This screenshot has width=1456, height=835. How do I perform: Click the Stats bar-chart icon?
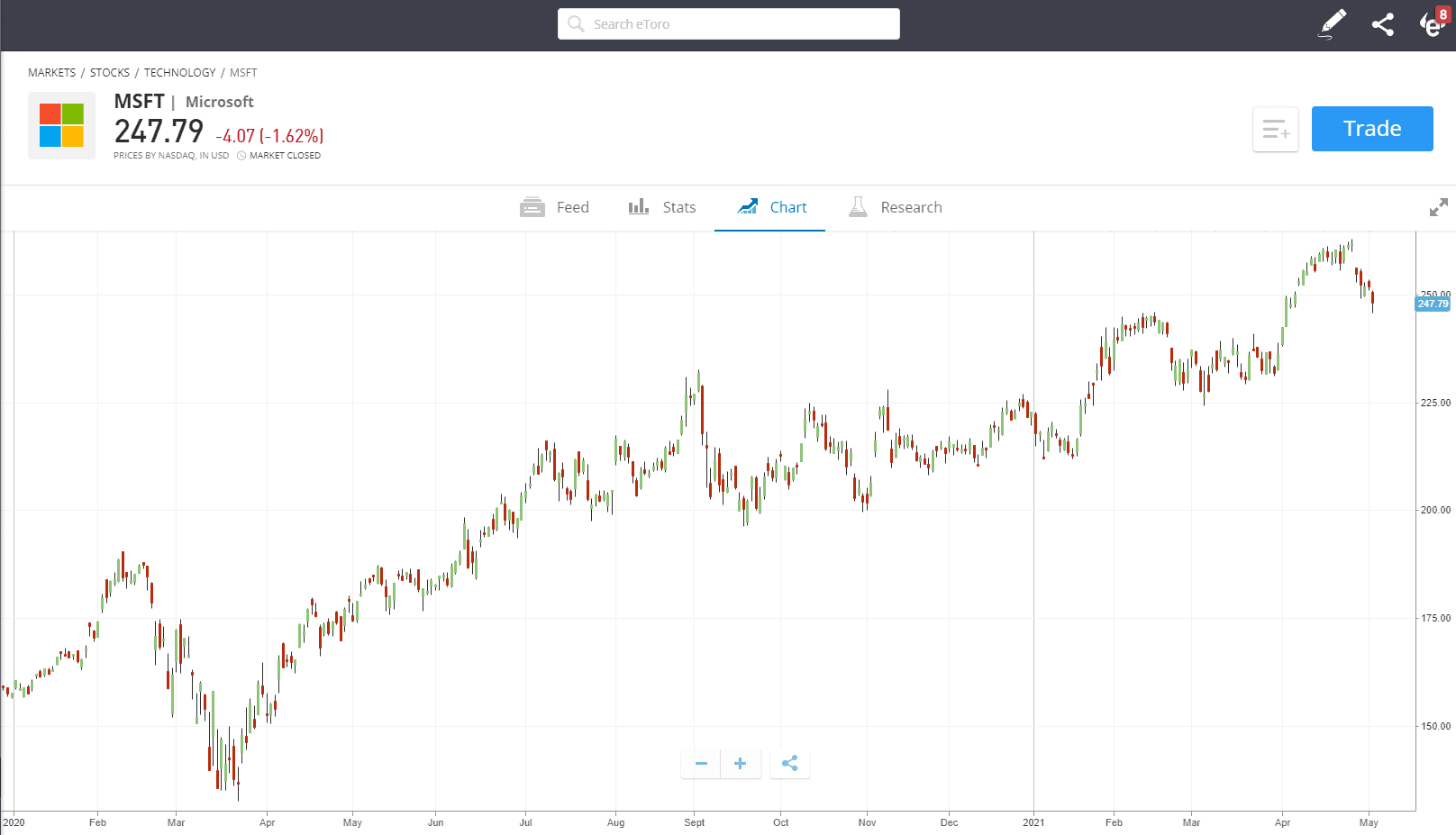[x=639, y=207]
